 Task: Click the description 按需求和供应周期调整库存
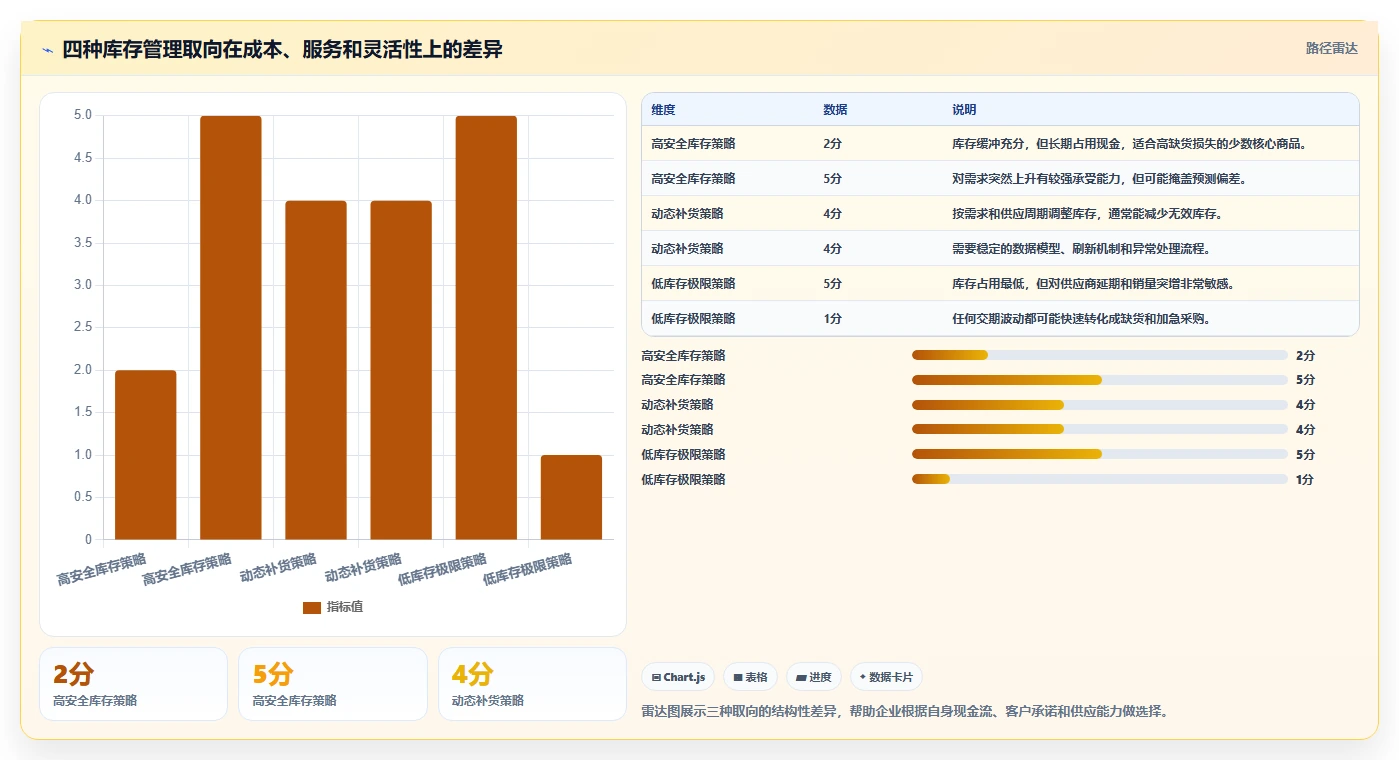pos(1087,214)
